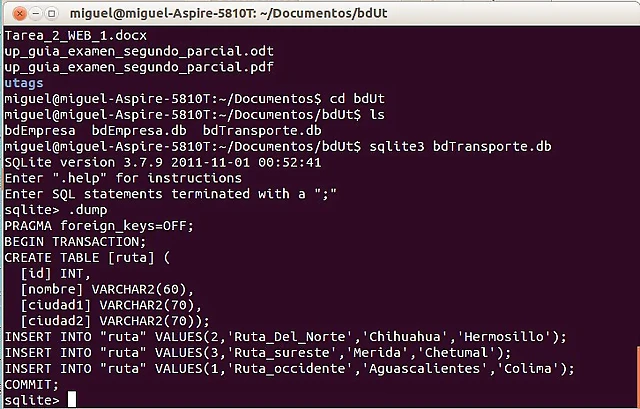Close the terminal window
640x409 pixels.
tap(19, 14)
